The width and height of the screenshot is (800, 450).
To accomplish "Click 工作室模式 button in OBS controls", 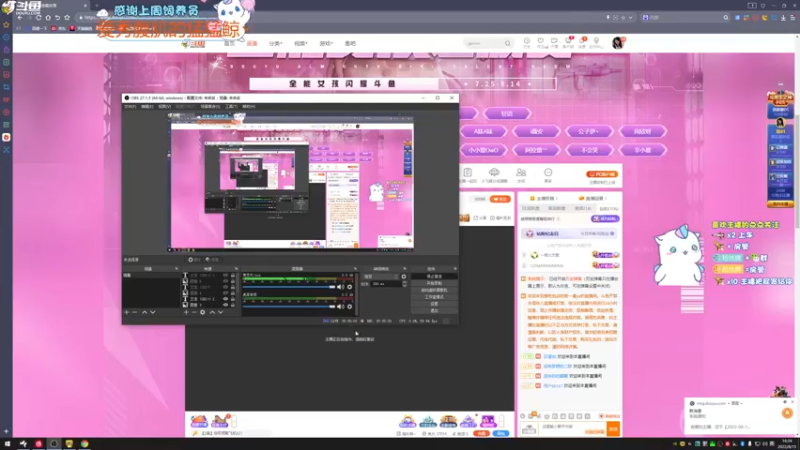I will pos(434,297).
